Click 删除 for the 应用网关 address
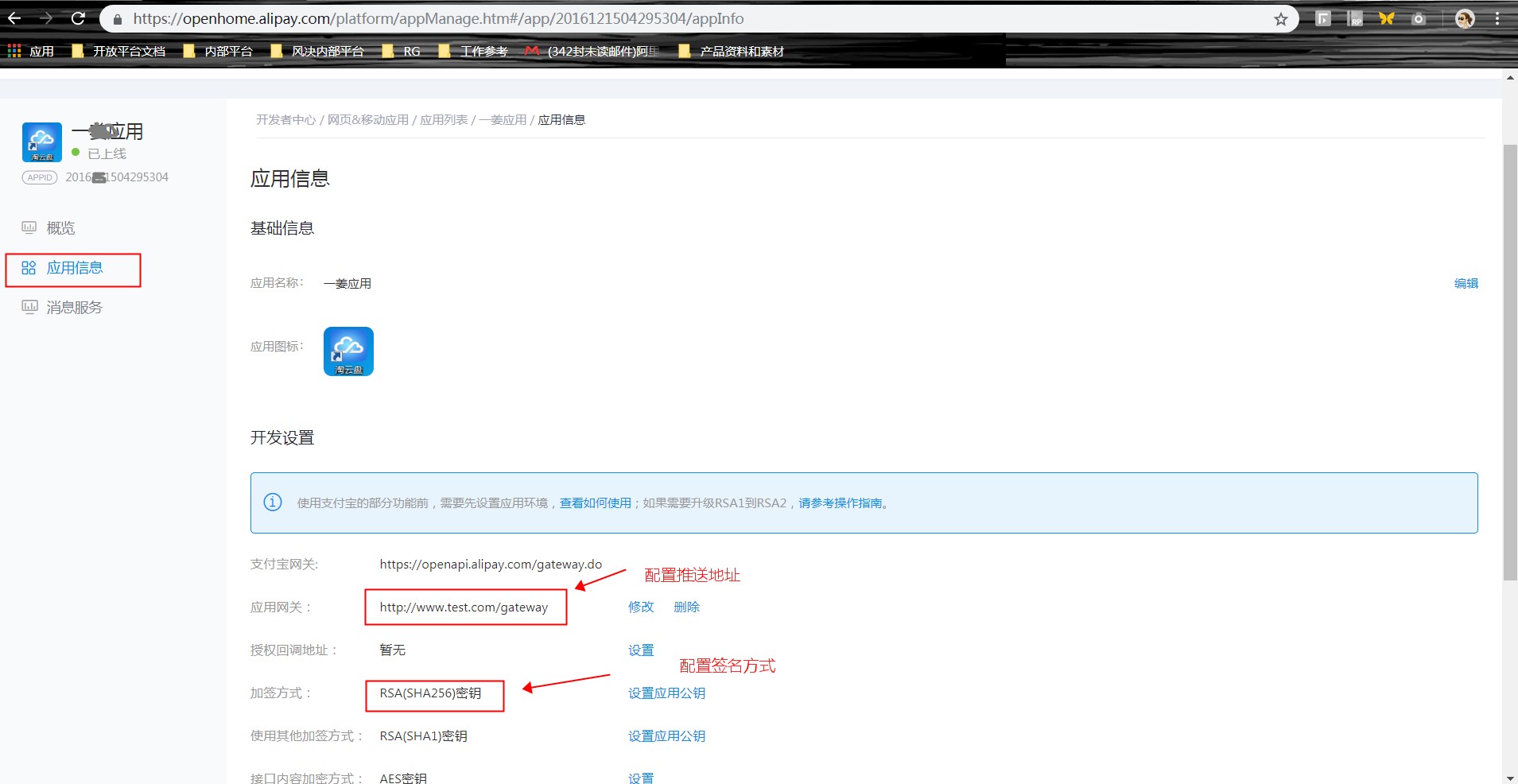 pyautogui.click(x=686, y=607)
